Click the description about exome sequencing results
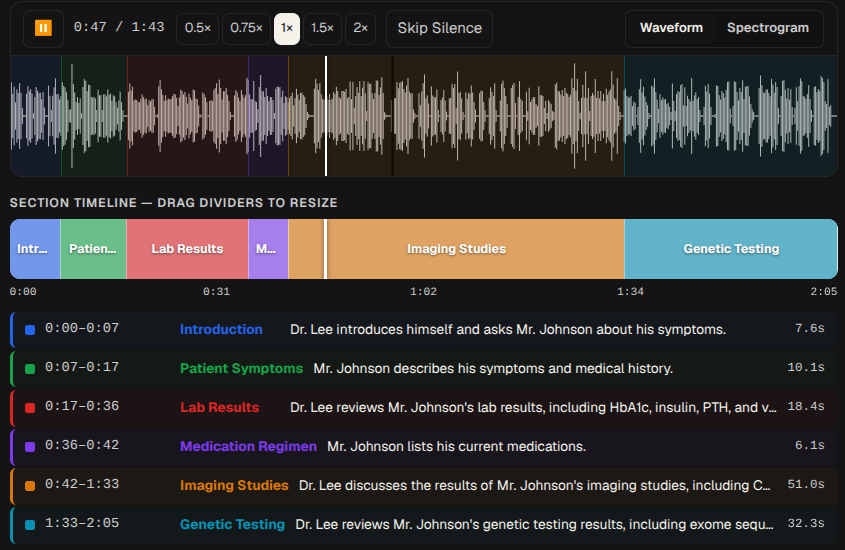 tap(534, 524)
